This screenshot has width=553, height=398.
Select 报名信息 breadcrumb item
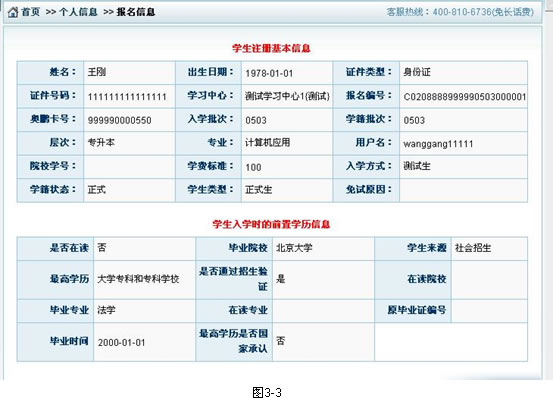136,12
